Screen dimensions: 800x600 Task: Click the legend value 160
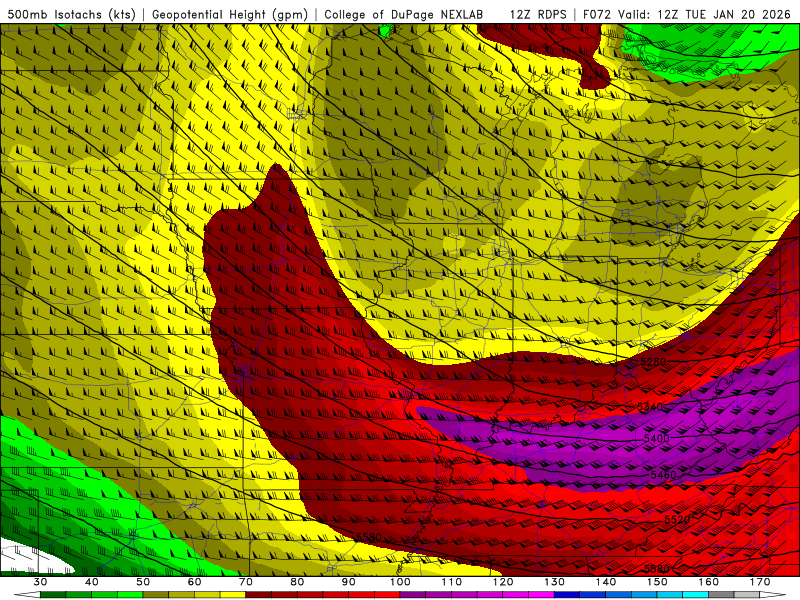point(709,582)
